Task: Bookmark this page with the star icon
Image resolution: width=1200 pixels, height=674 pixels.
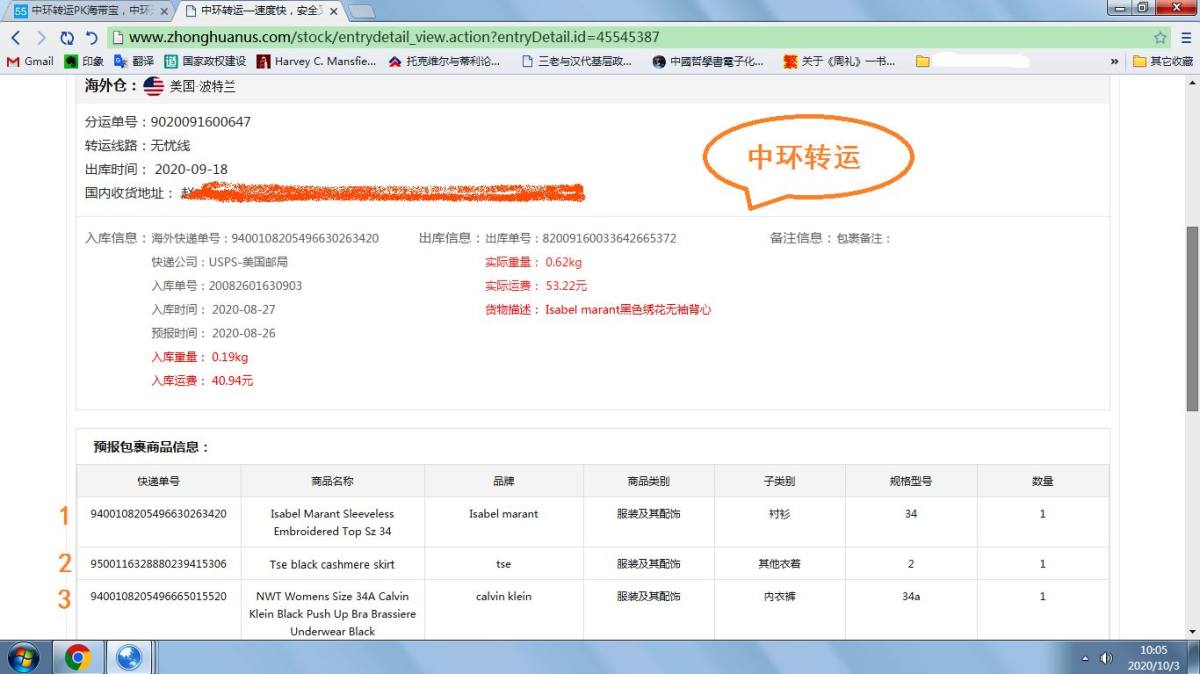Action: 1160,37
